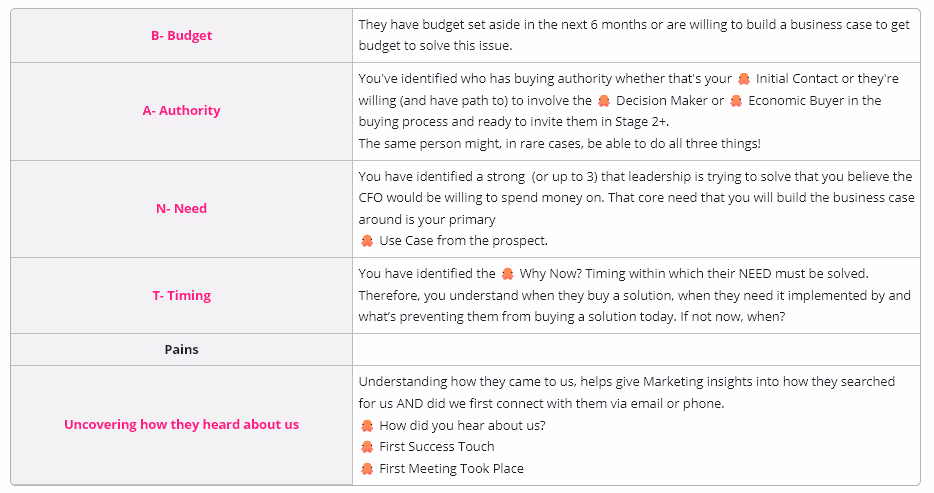934x493 pixels.
Task: Click the B- Budget row header
Action: 181,36
